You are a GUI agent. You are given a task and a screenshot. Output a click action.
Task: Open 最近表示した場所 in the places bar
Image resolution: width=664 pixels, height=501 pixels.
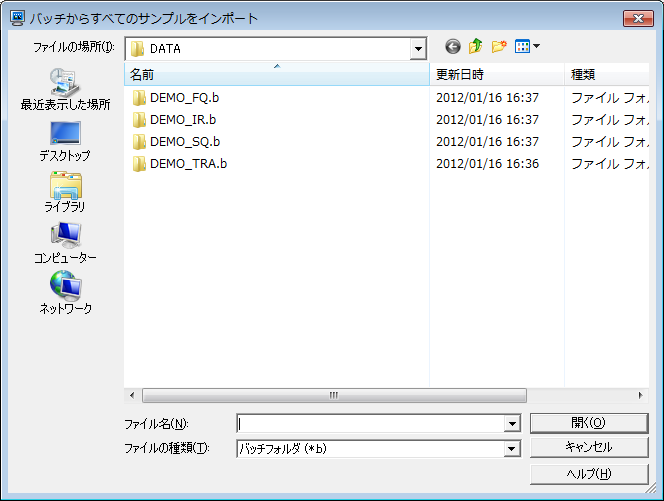point(65,89)
